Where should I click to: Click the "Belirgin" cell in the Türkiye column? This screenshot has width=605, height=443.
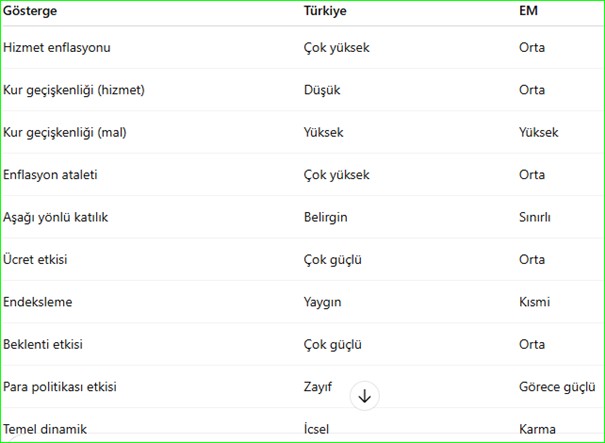pos(326,217)
